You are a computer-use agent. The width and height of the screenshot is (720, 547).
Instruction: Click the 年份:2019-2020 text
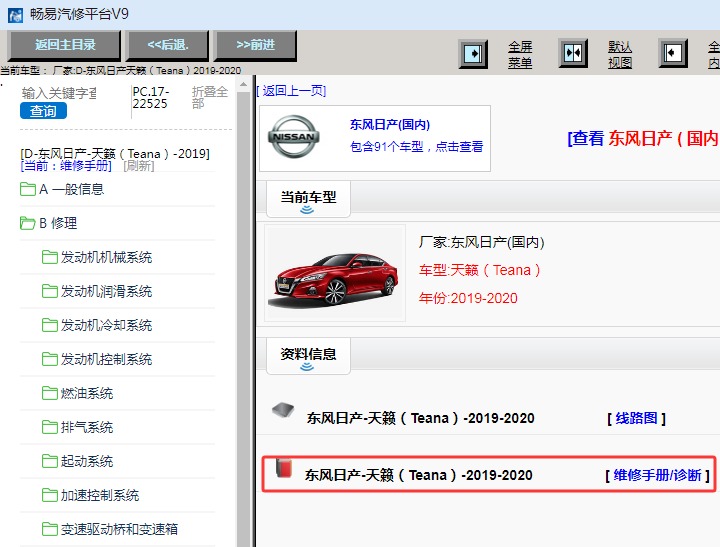[x=468, y=299]
